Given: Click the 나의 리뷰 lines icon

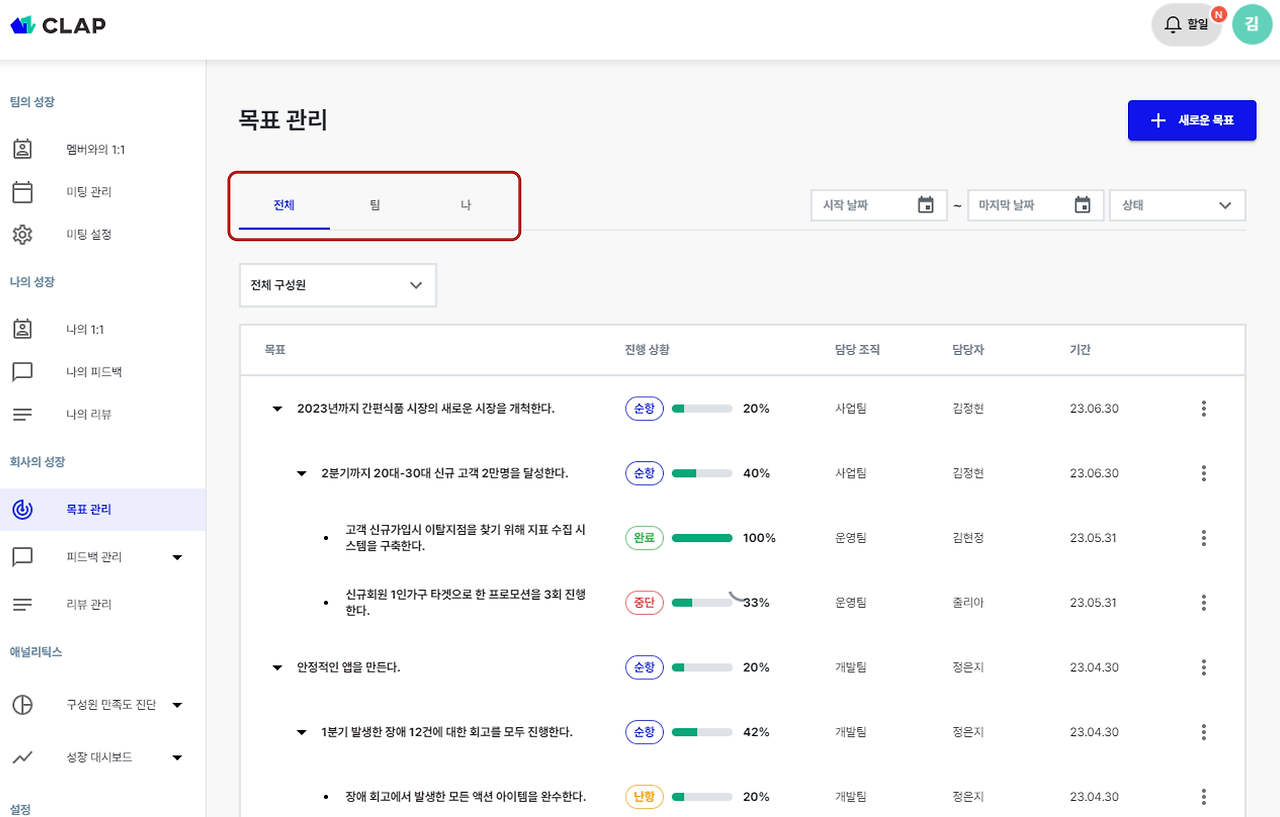Looking at the screenshot, I should coord(22,414).
